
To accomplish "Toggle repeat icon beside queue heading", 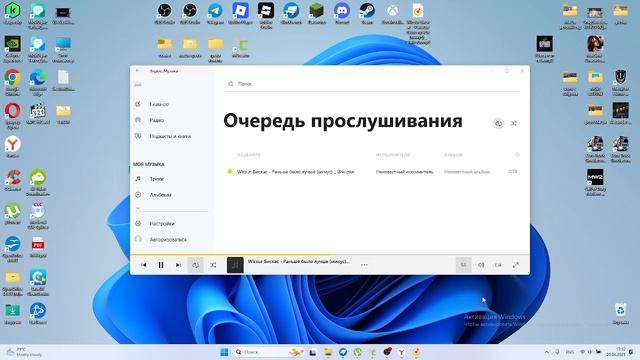I will pyautogui.click(x=498, y=123).
